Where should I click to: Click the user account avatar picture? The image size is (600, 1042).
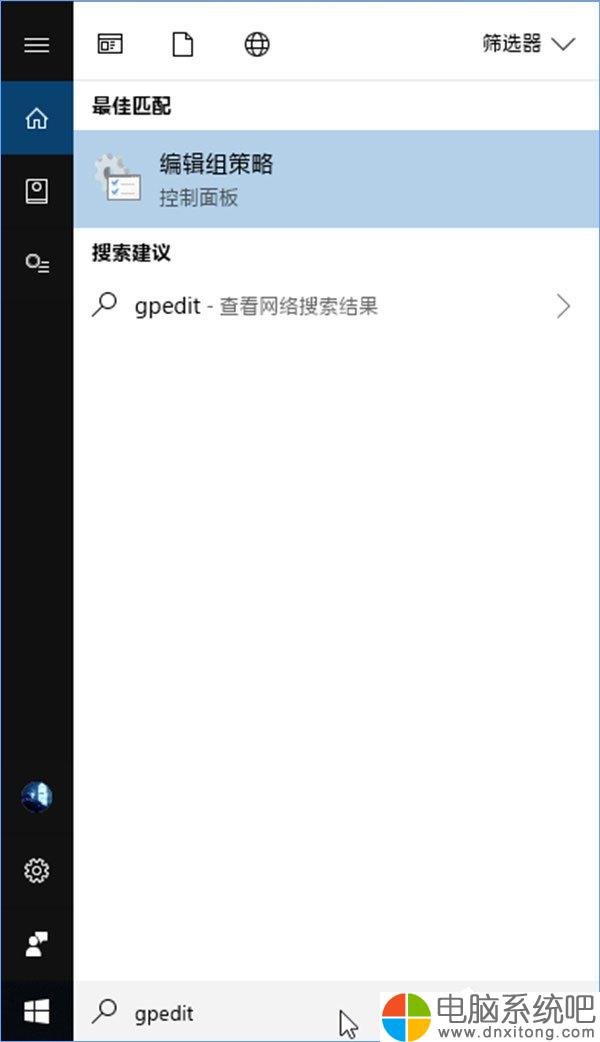(37, 797)
